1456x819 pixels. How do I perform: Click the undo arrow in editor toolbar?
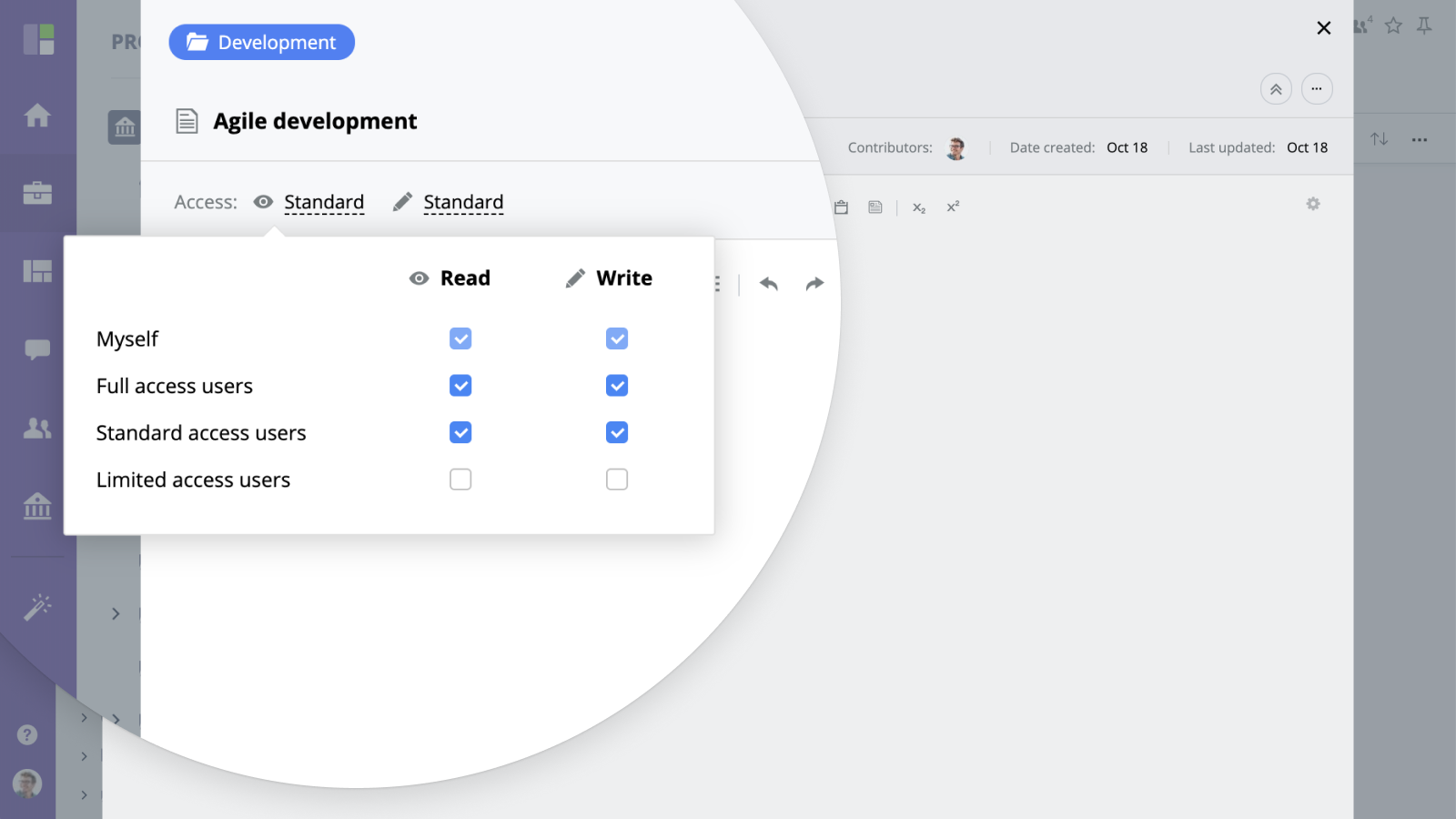(x=769, y=284)
